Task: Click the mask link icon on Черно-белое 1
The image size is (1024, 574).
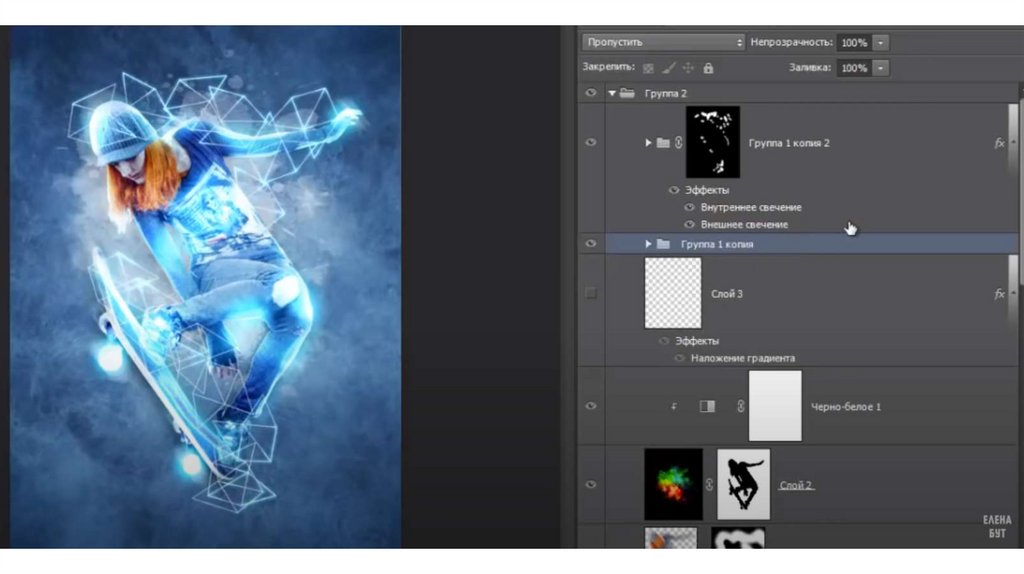Action: pos(741,406)
